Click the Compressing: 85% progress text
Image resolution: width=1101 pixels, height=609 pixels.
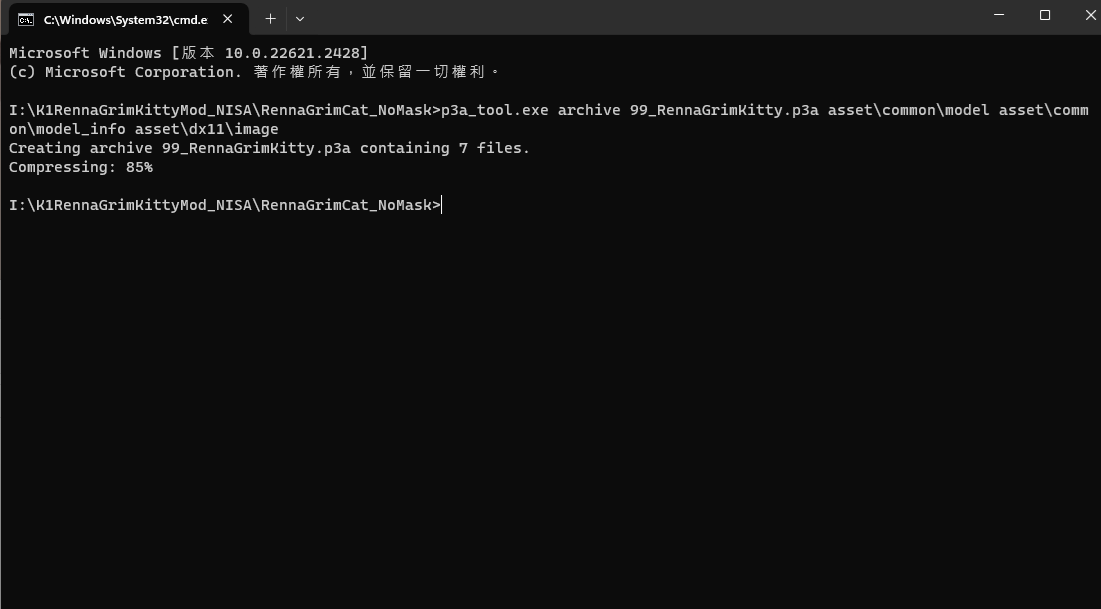81,167
